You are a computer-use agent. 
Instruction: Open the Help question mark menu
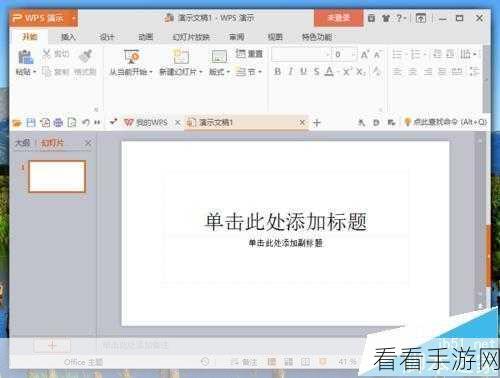(x=400, y=18)
